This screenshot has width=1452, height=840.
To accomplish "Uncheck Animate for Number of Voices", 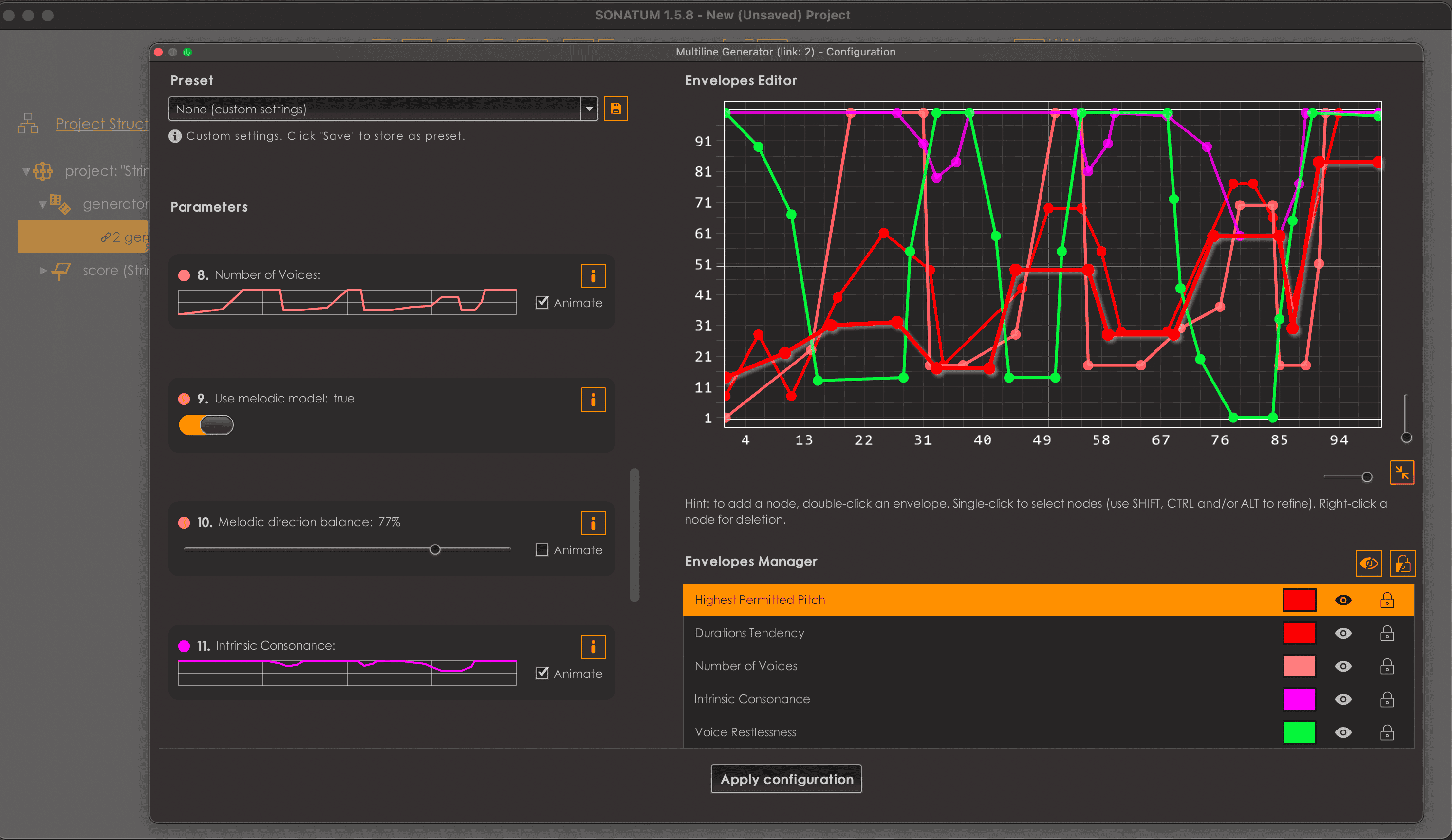I will click(541, 302).
